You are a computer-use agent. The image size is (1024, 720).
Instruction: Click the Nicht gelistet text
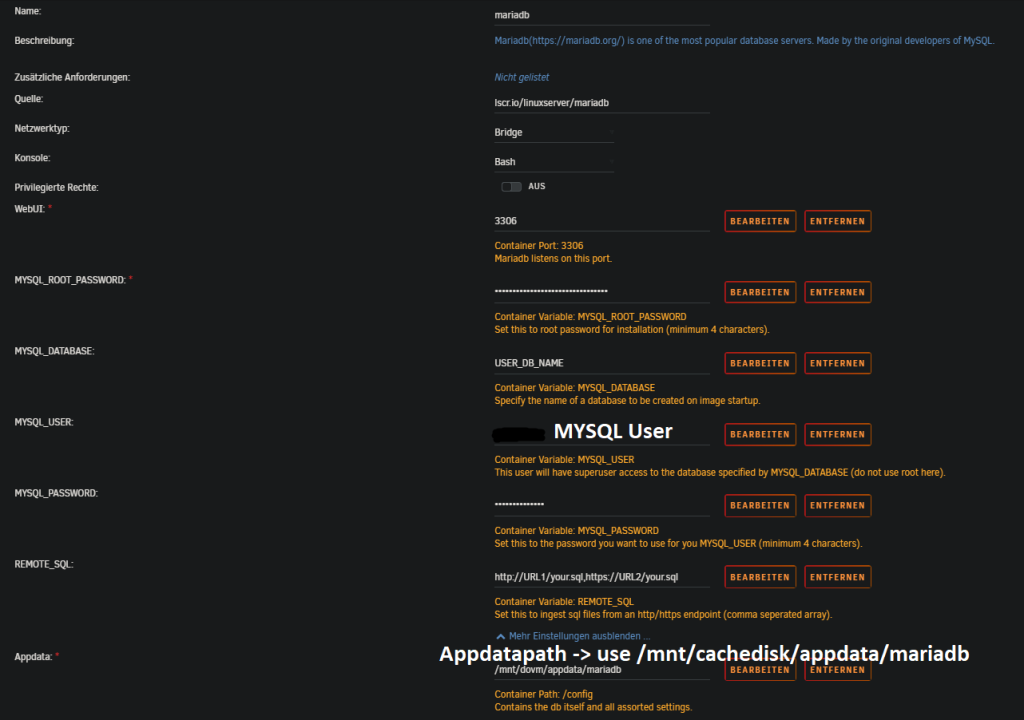[521, 77]
